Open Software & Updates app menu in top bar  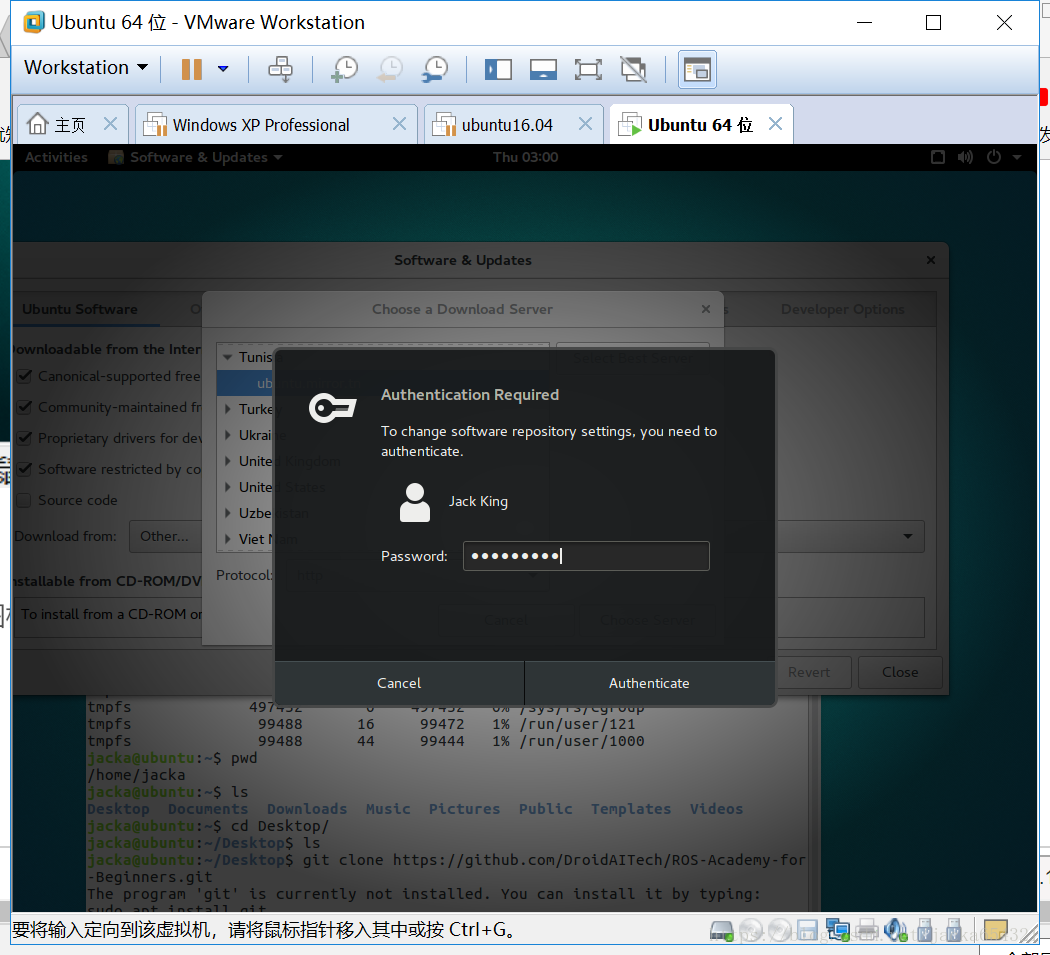(196, 157)
